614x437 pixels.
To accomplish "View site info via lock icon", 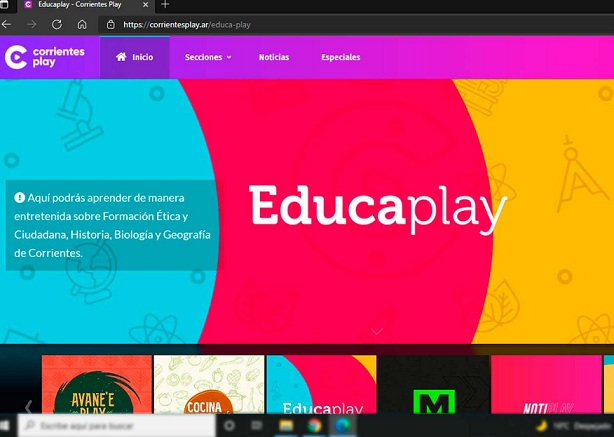I will [111, 25].
